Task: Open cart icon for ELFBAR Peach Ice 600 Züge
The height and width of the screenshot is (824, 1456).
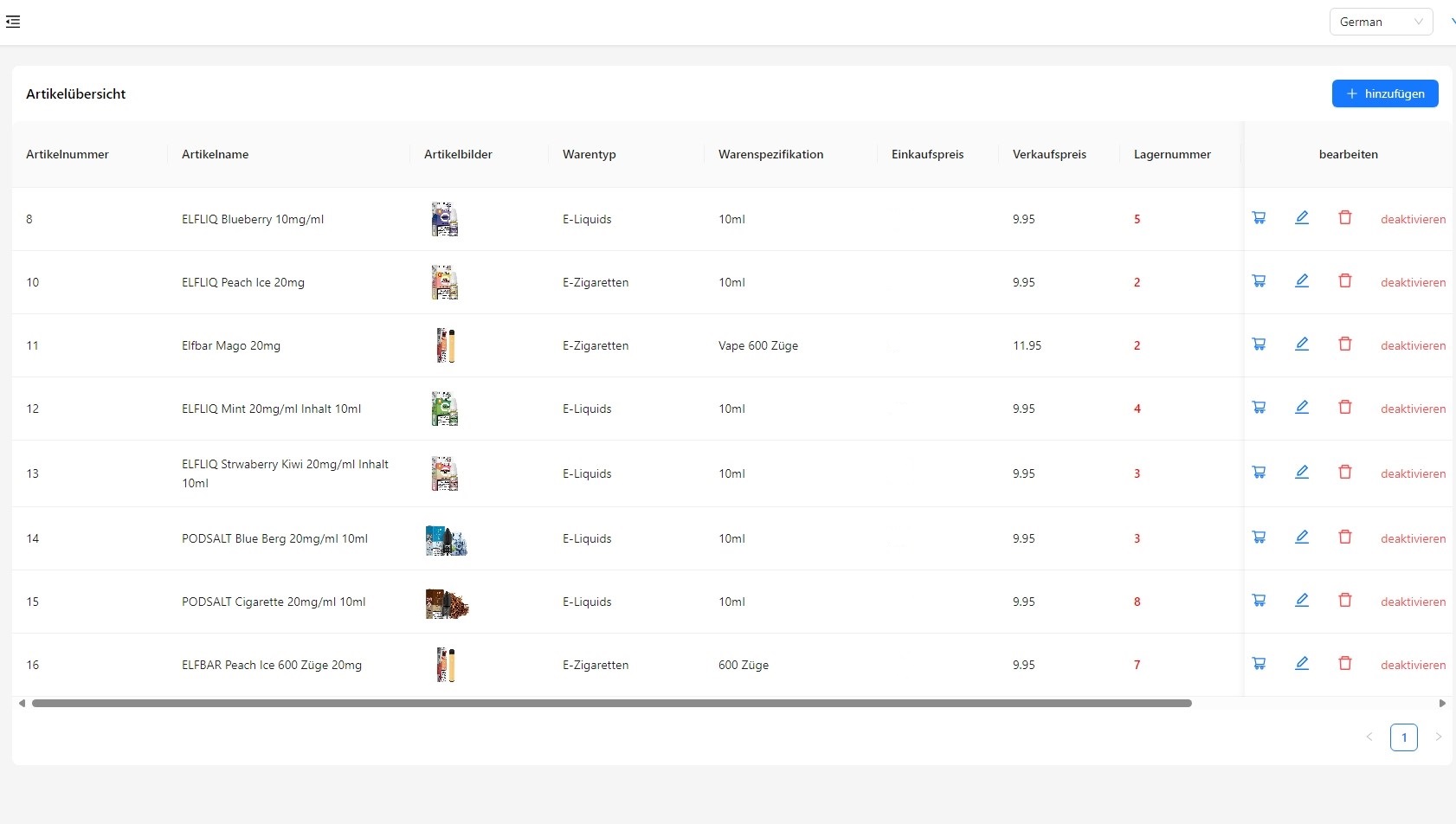Action: tap(1260, 664)
